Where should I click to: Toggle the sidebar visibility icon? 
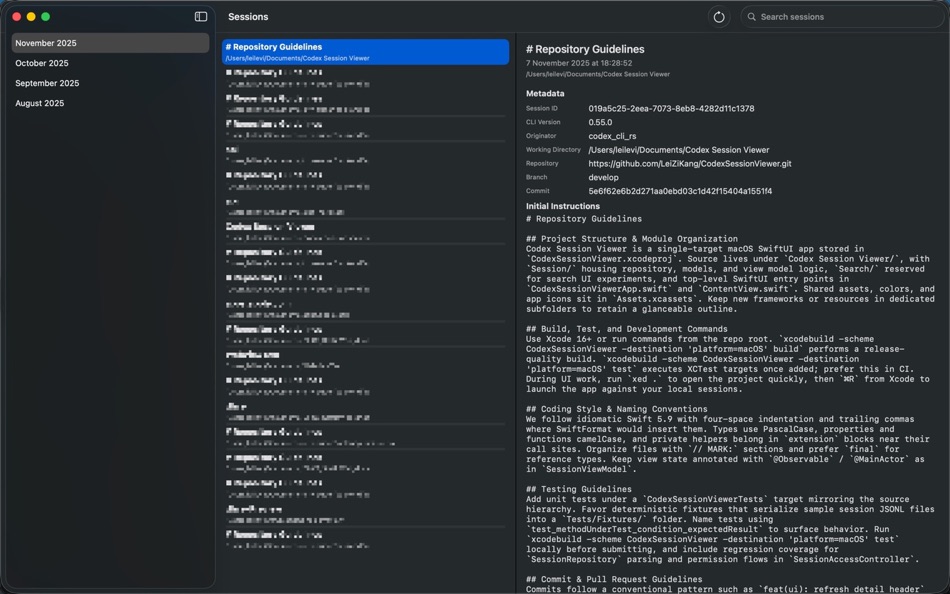pyautogui.click(x=200, y=16)
